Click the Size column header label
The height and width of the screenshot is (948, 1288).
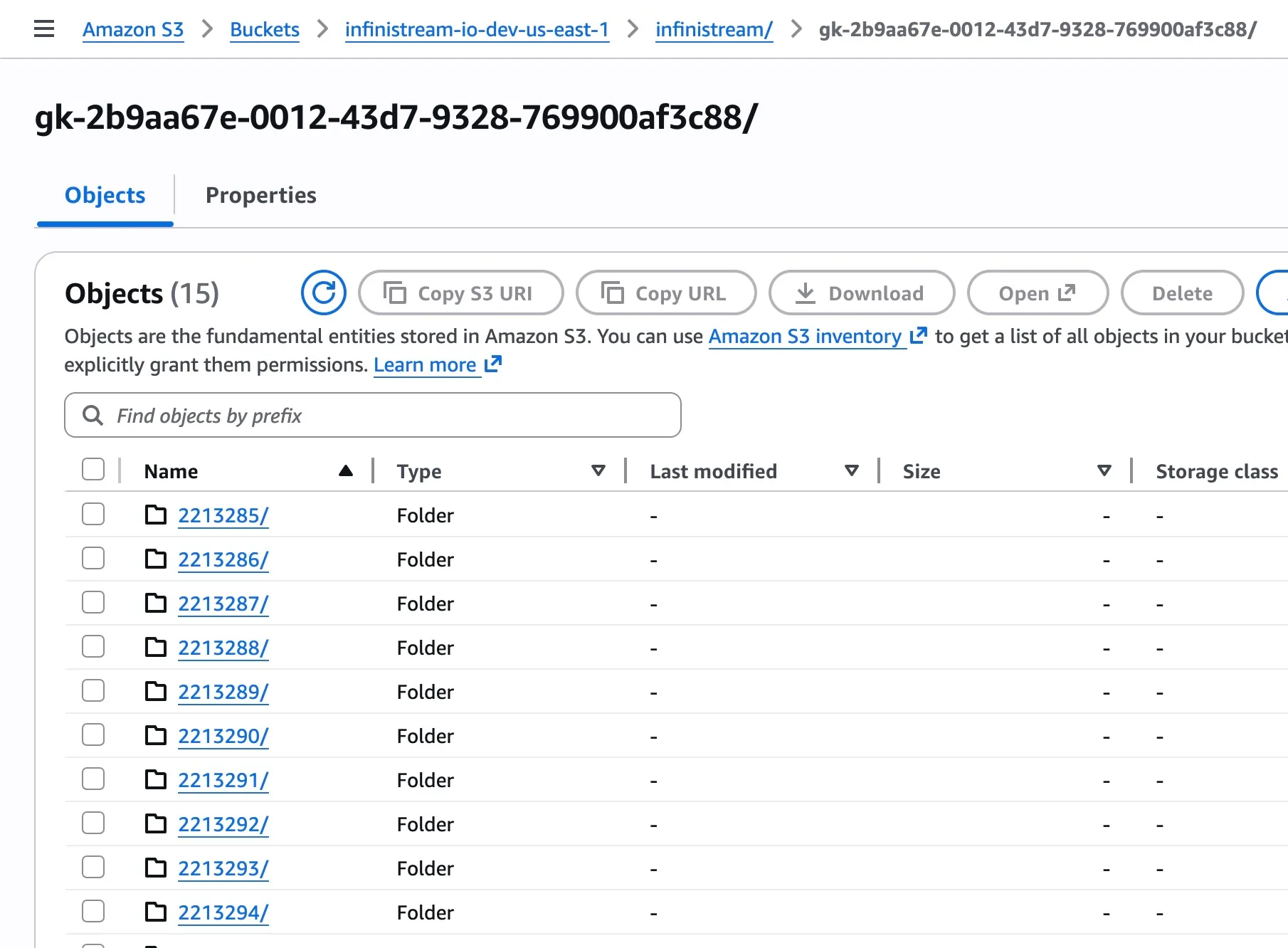coord(922,471)
